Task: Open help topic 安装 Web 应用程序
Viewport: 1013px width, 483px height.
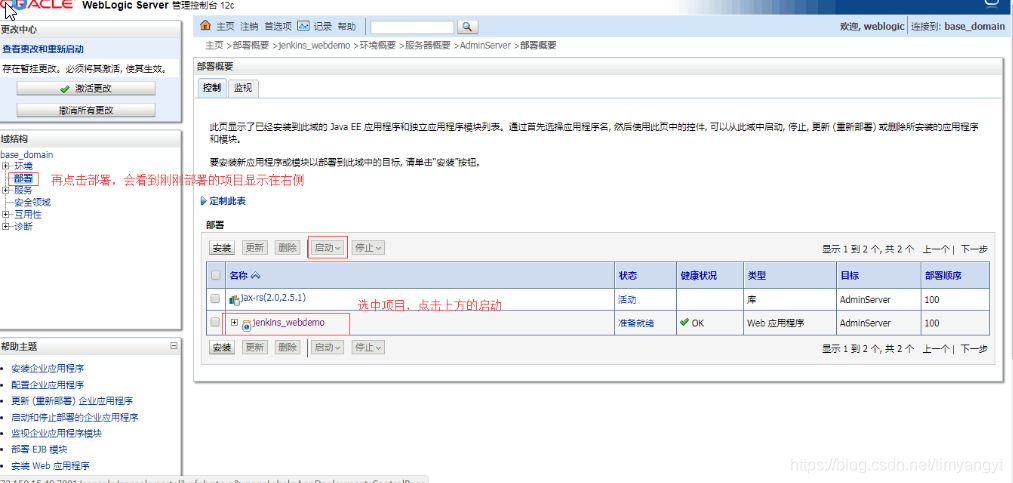Action: click(x=50, y=466)
